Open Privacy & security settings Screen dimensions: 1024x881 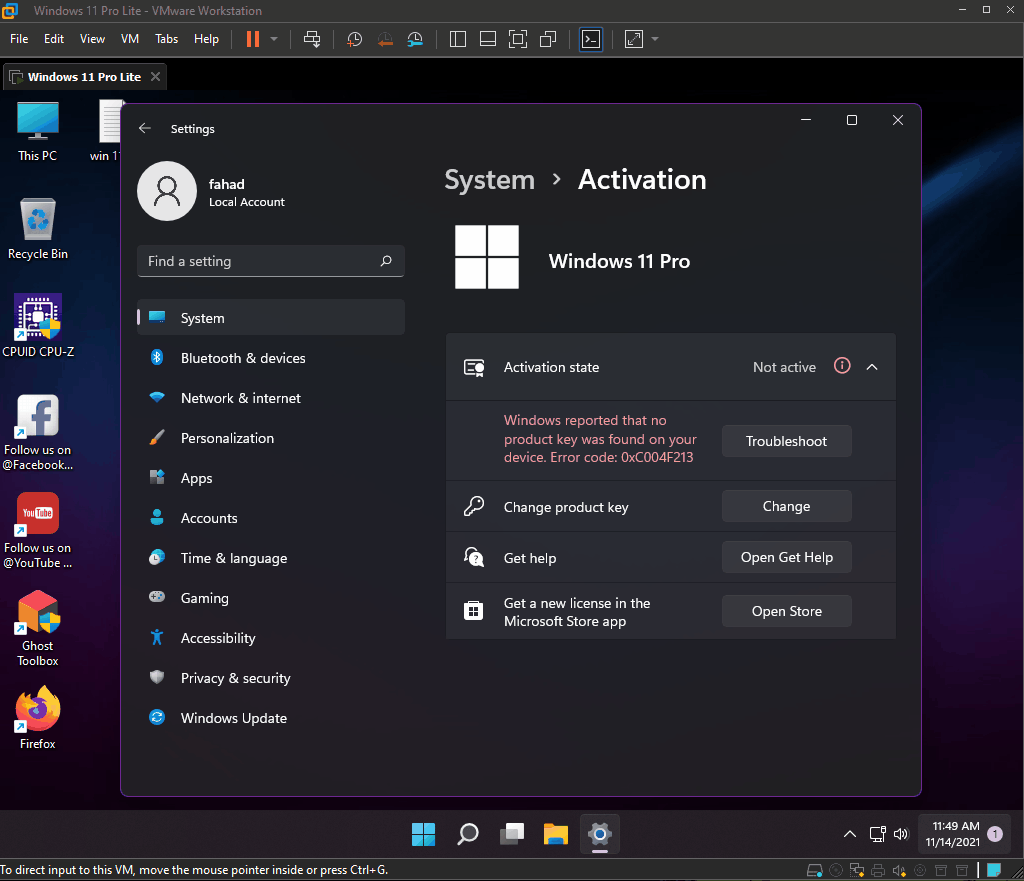pyautogui.click(x=271, y=678)
